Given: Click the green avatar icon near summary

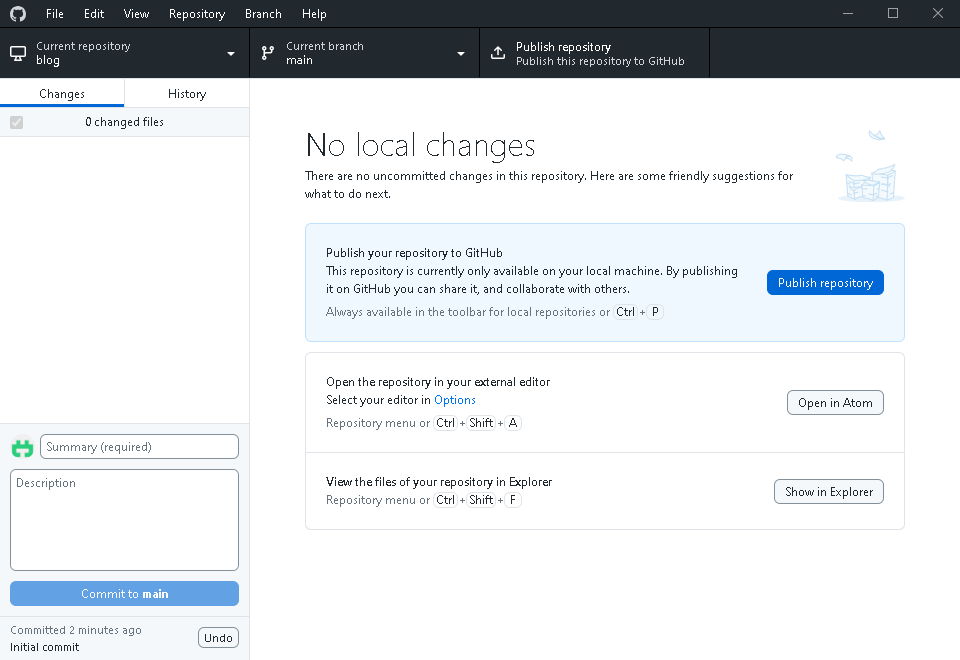Looking at the screenshot, I should point(22,448).
